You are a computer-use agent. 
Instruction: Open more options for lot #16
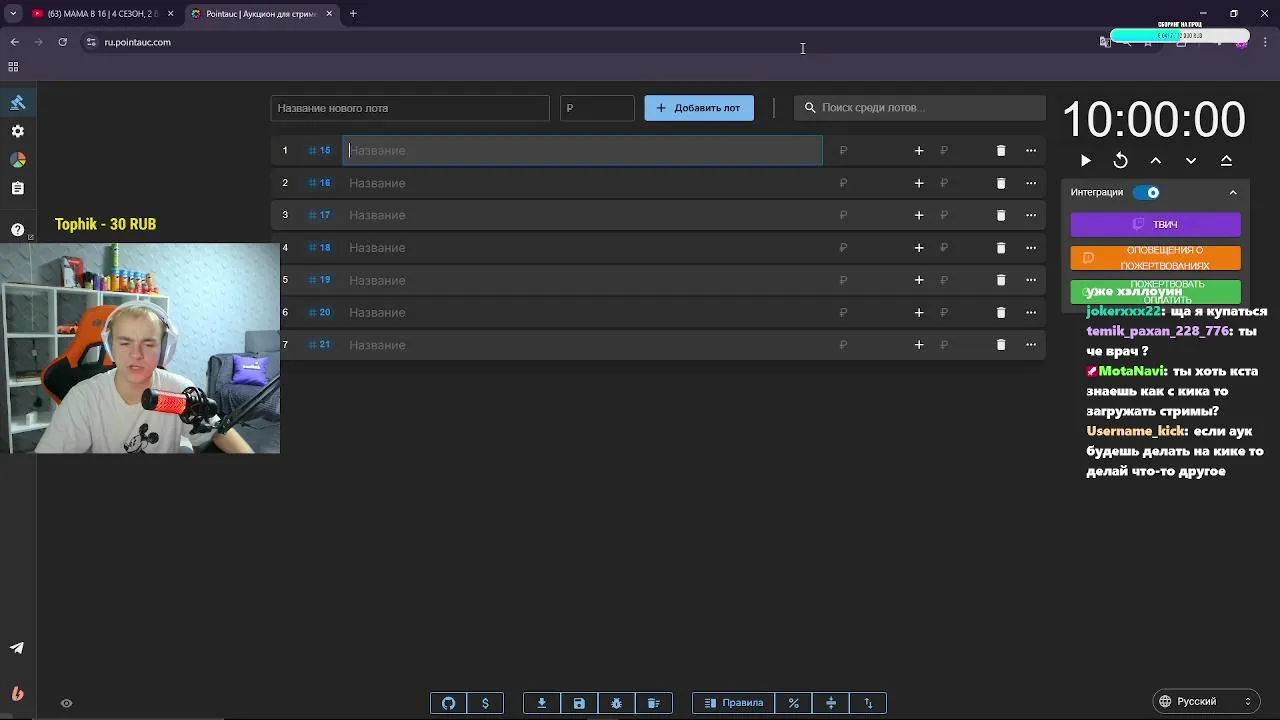[x=1031, y=183]
